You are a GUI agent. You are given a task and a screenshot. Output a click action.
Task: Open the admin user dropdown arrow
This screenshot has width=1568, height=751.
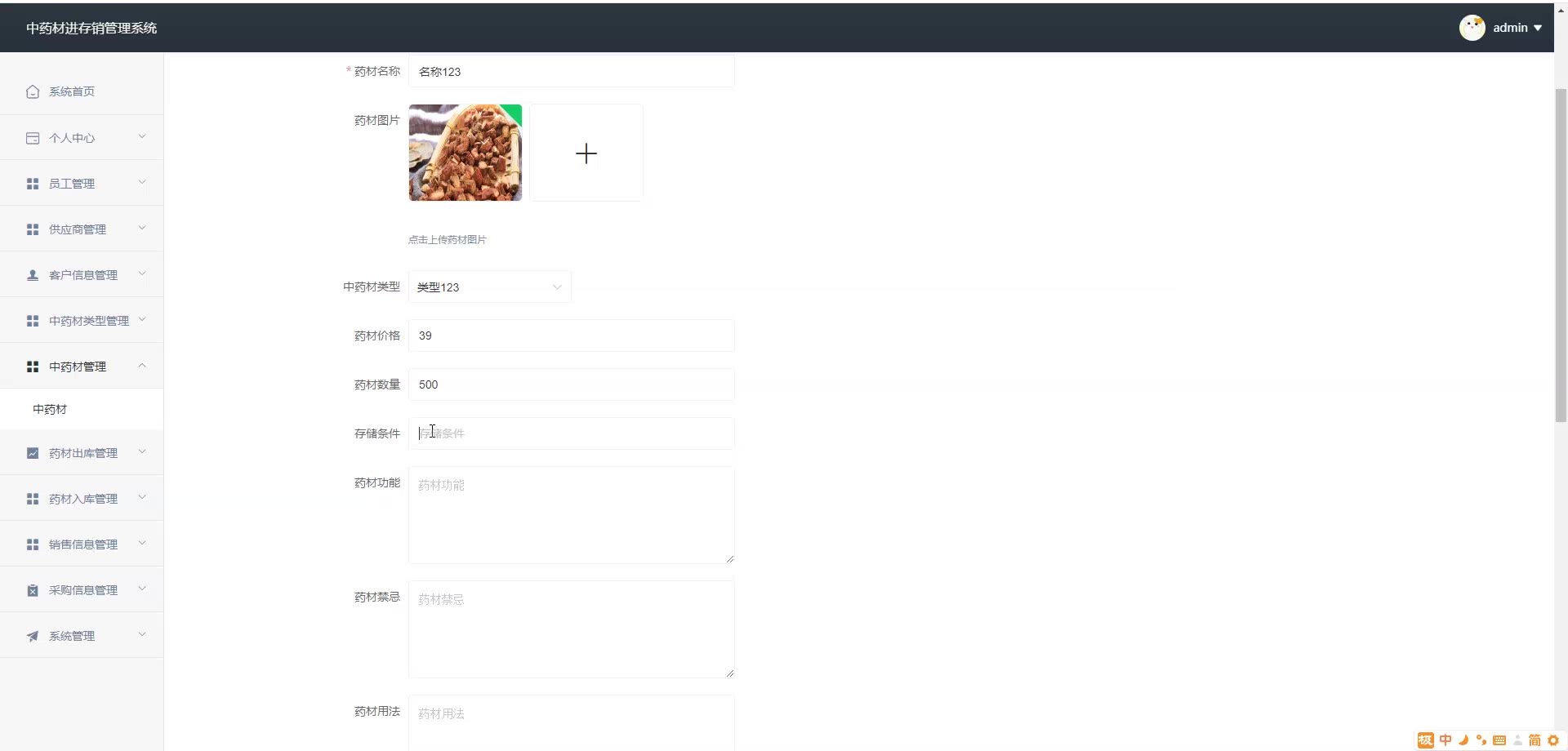[x=1538, y=28]
